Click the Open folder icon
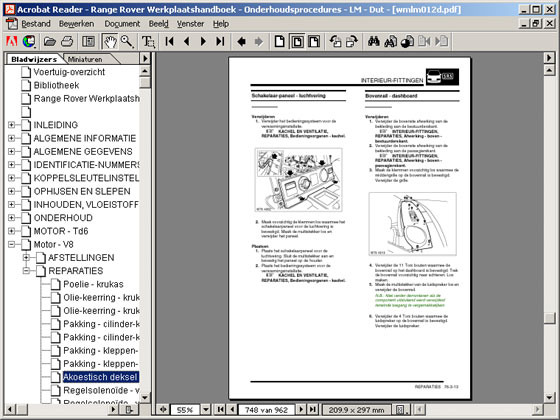This screenshot has width=560, height=420. click(50, 41)
